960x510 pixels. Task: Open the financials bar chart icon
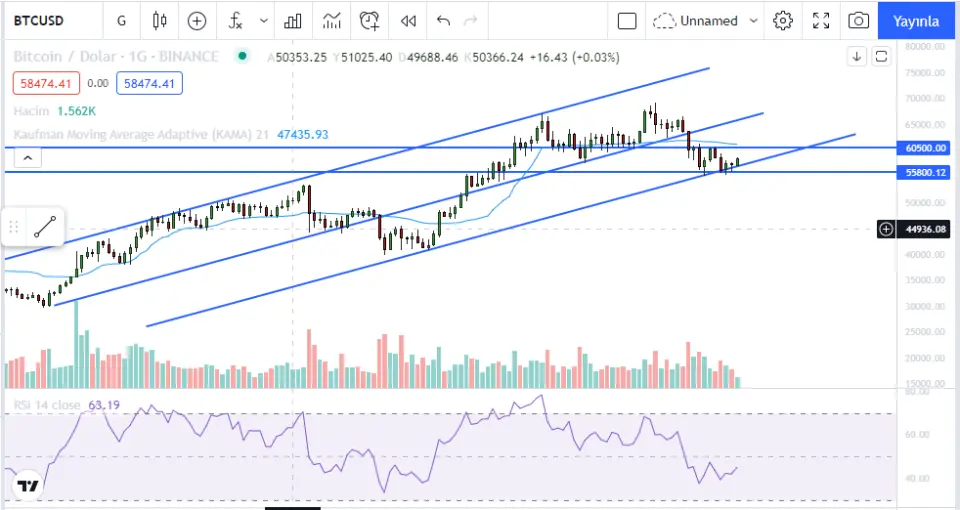pyautogui.click(x=293, y=20)
